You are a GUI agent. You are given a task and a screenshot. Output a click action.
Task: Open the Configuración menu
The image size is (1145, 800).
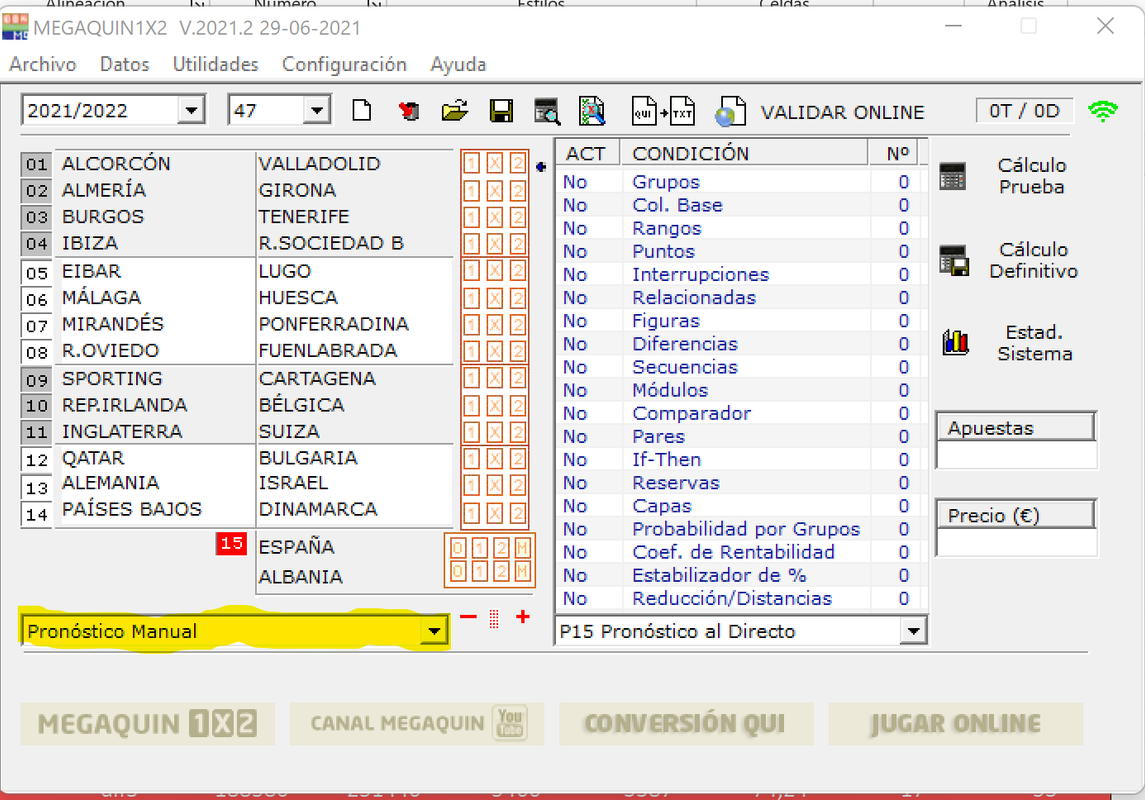(x=344, y=65)
